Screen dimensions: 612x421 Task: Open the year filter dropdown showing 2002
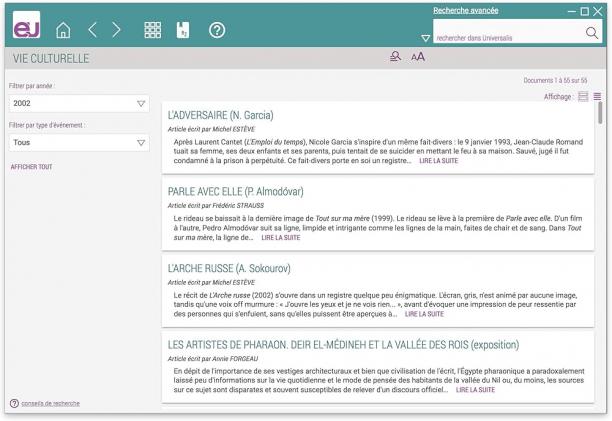79,103
